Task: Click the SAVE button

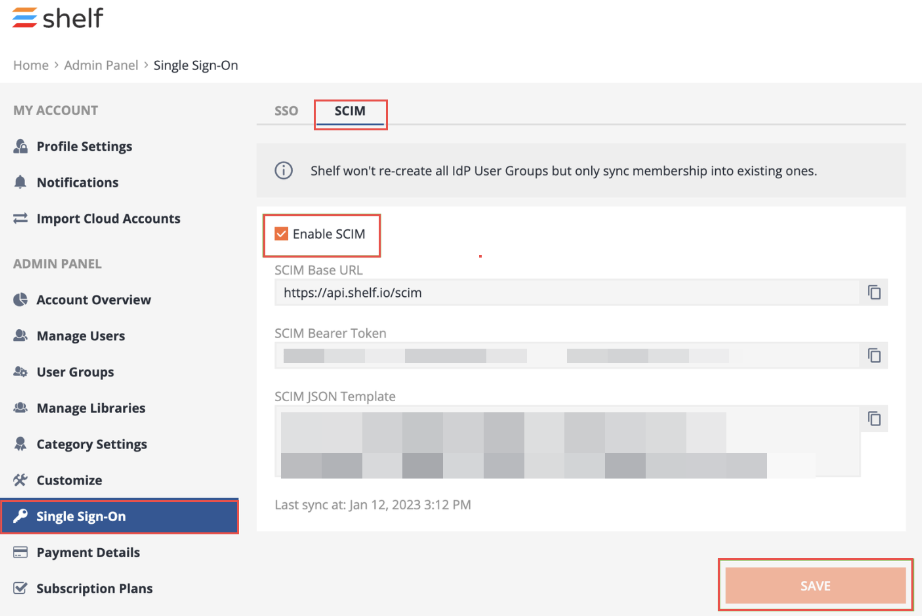Action: 815,585
